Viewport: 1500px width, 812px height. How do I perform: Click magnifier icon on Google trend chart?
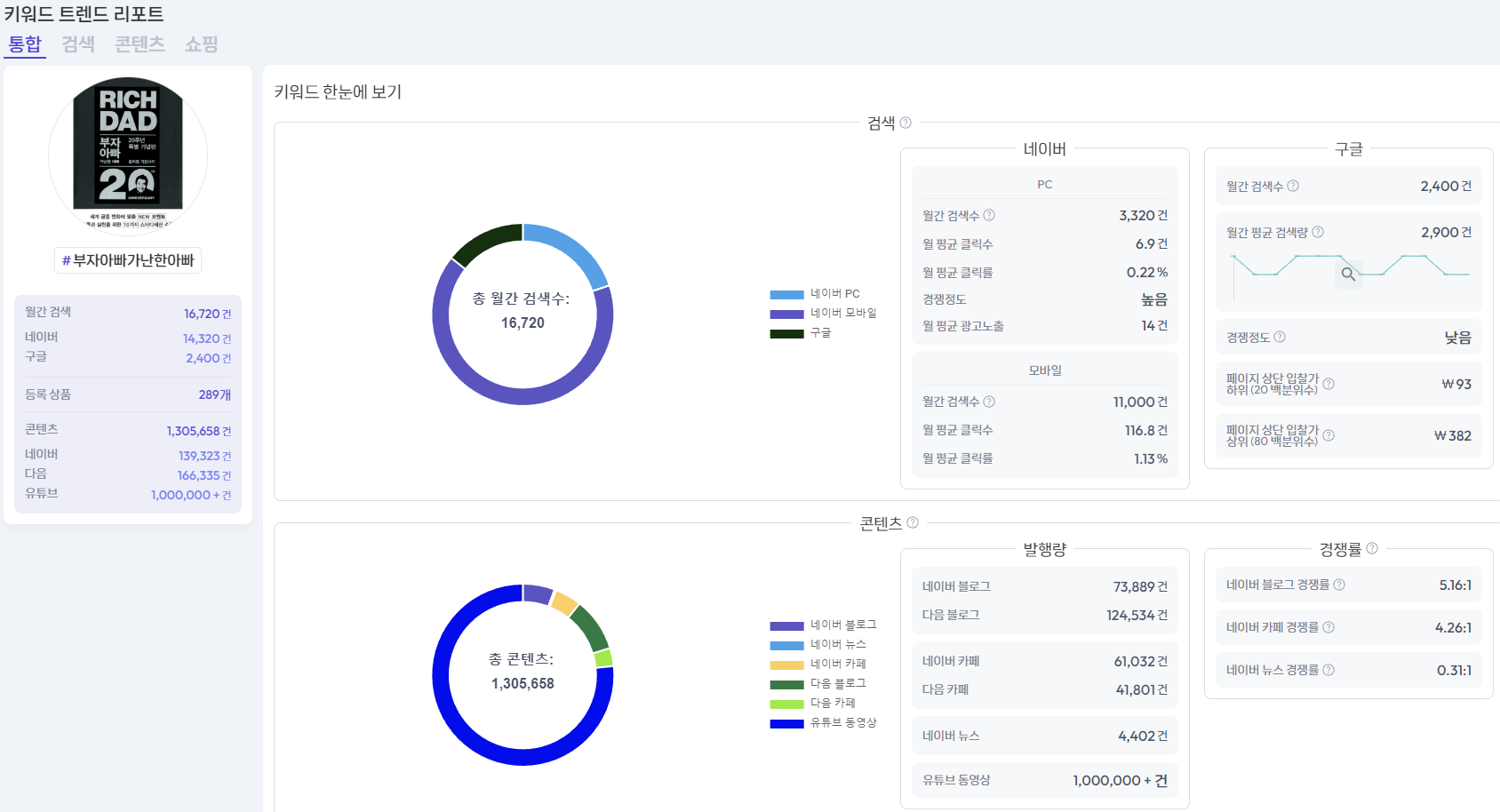(x=1349, y=274)
